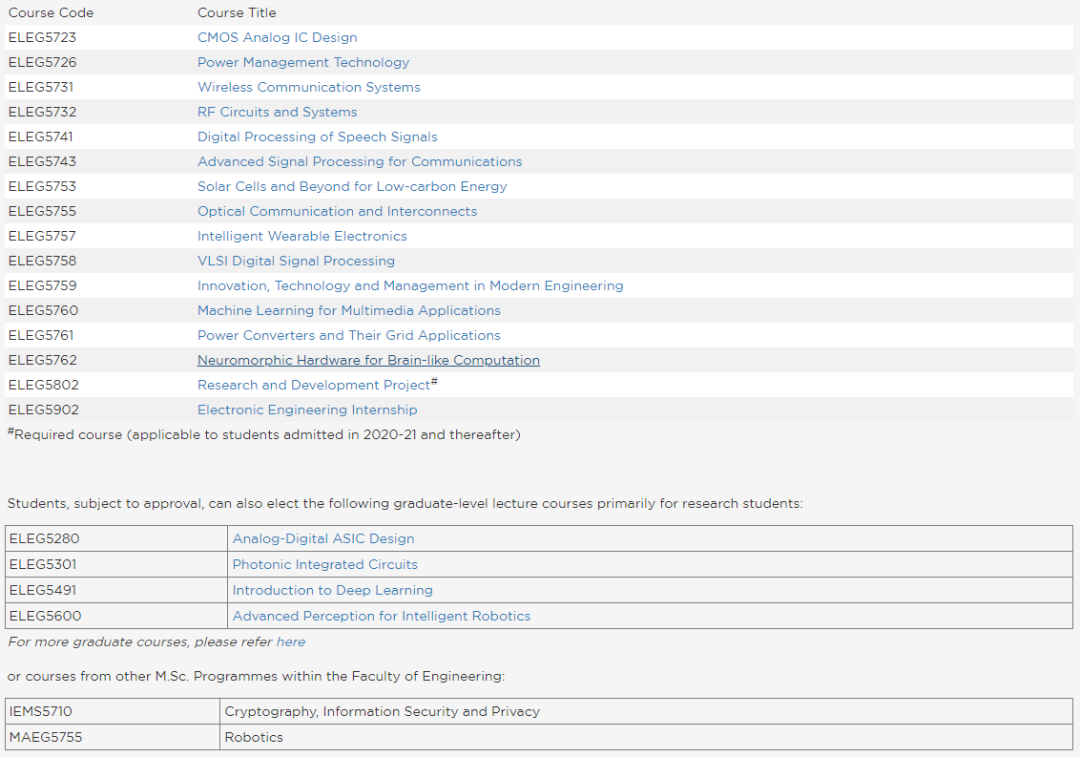1080x757 pixels.
Task: Open Optical Communication and Interconnects link
Action: pos(337,211)
